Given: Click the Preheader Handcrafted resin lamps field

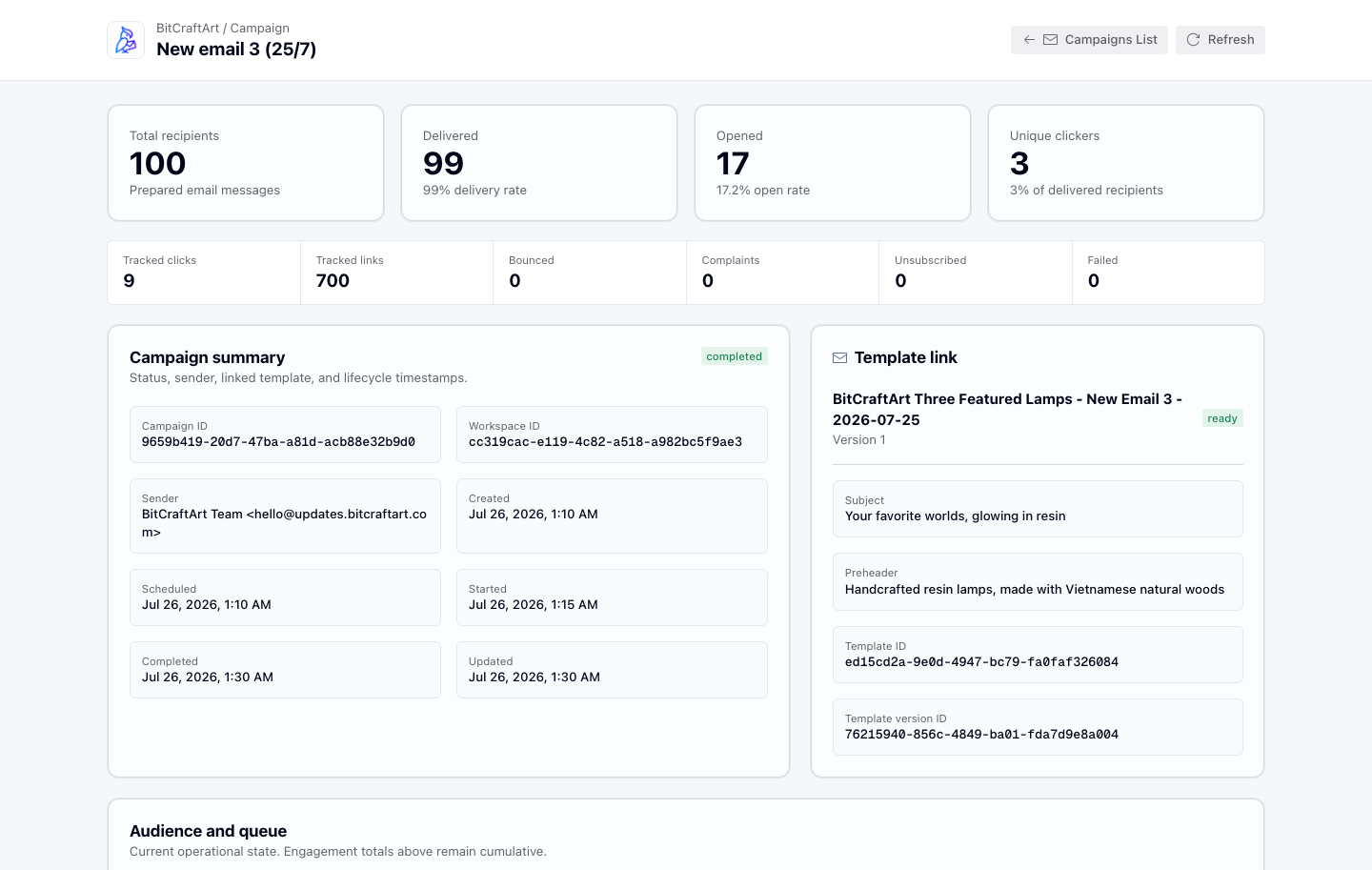Looking at the screenshot, I should pos(1038,582).
